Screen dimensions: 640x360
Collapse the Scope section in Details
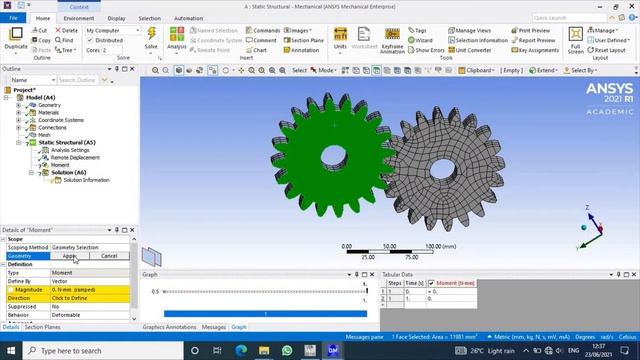(3, 239)
